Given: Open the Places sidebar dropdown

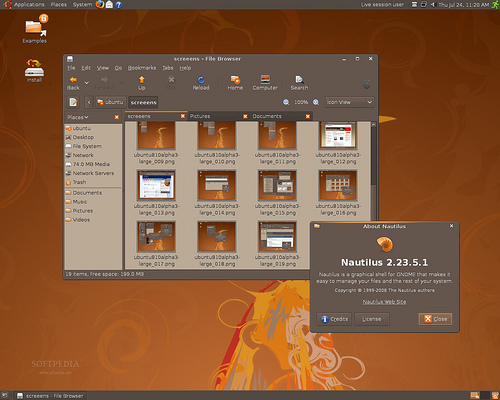Looking at the screenshot, I should (78, 117).
